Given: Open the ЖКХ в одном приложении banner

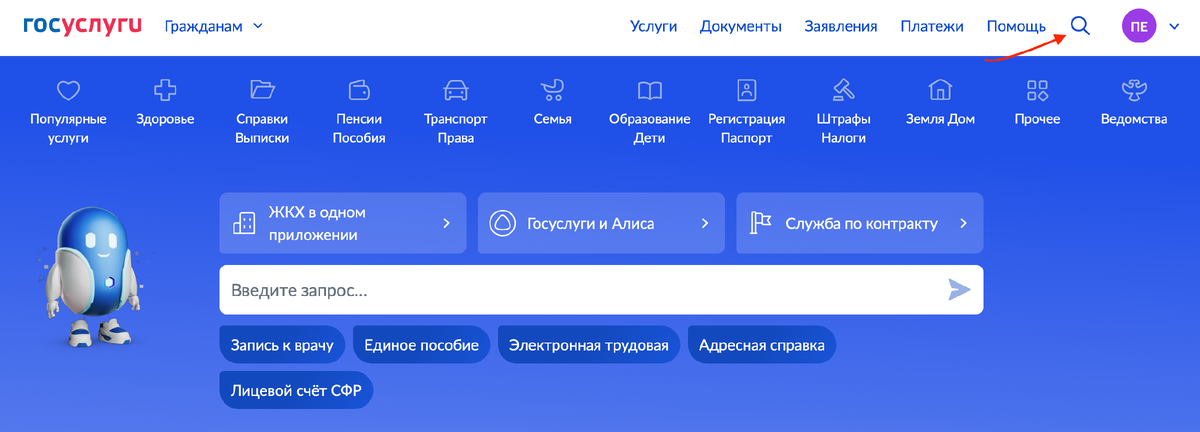Looking at the screenshot, I should tap(343, 223).
